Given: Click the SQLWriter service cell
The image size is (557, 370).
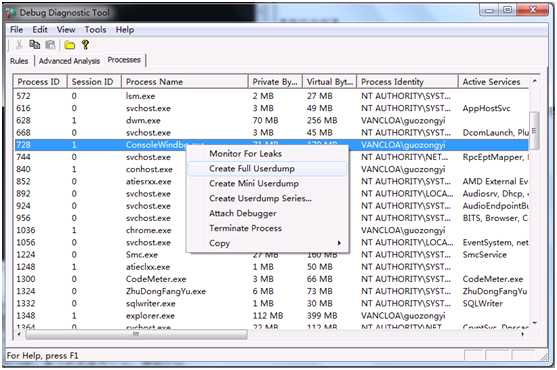Looking at the screenshot, I should (482, 304).
